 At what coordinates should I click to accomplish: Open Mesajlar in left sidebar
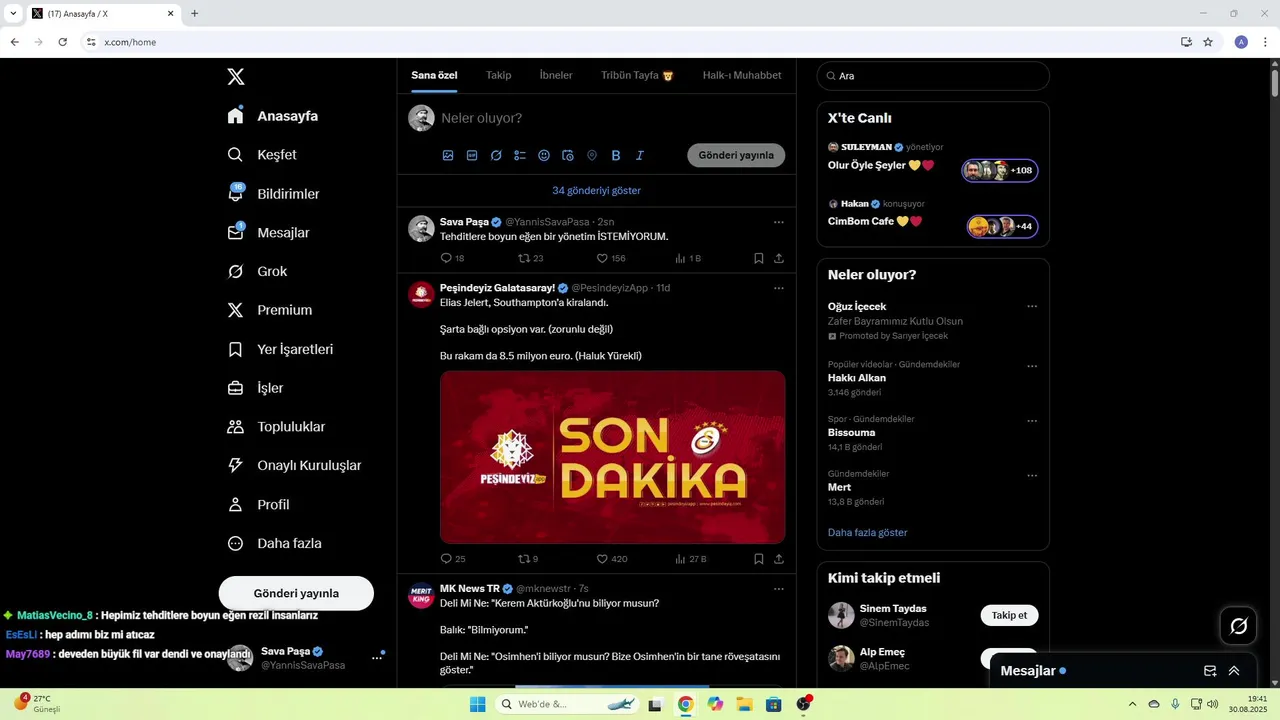click(x=269, y=233)
